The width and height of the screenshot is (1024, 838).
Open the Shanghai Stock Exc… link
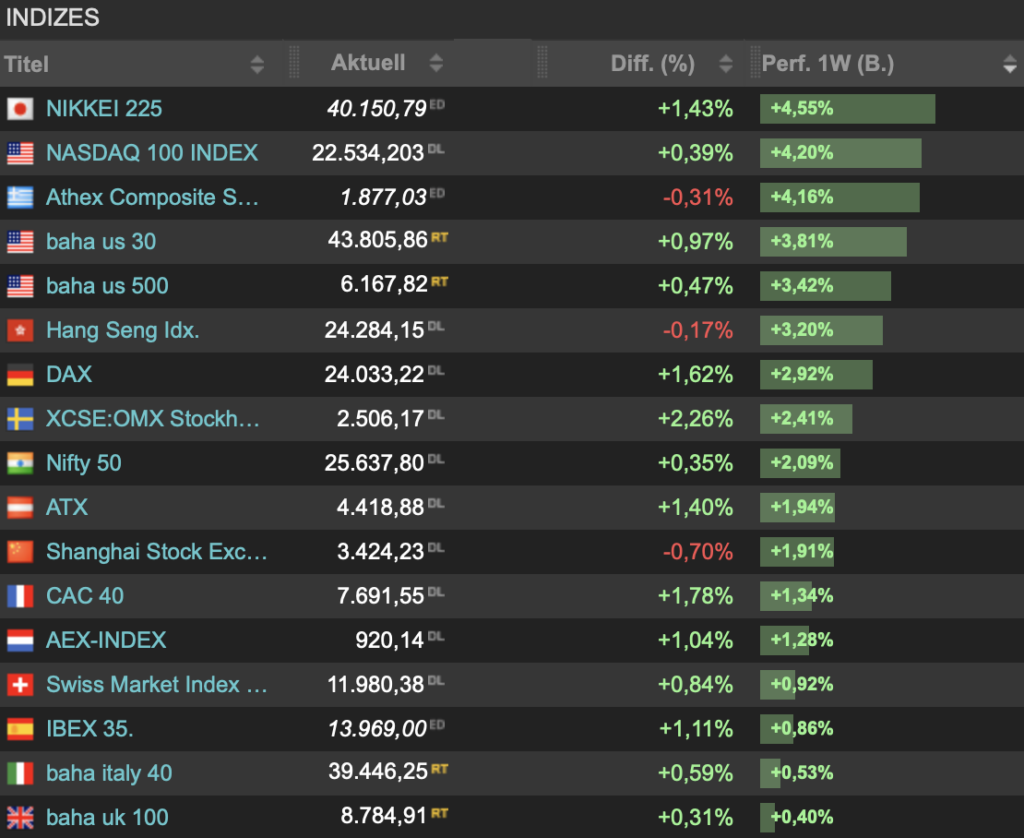tap(157, 552)
